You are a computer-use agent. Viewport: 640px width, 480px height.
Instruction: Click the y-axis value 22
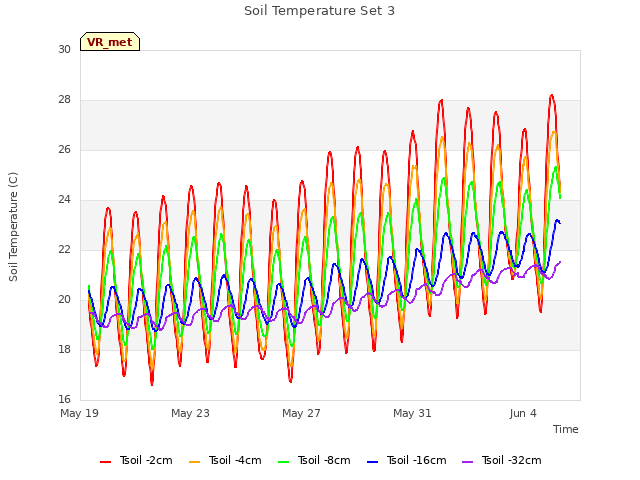coord(64,249)
